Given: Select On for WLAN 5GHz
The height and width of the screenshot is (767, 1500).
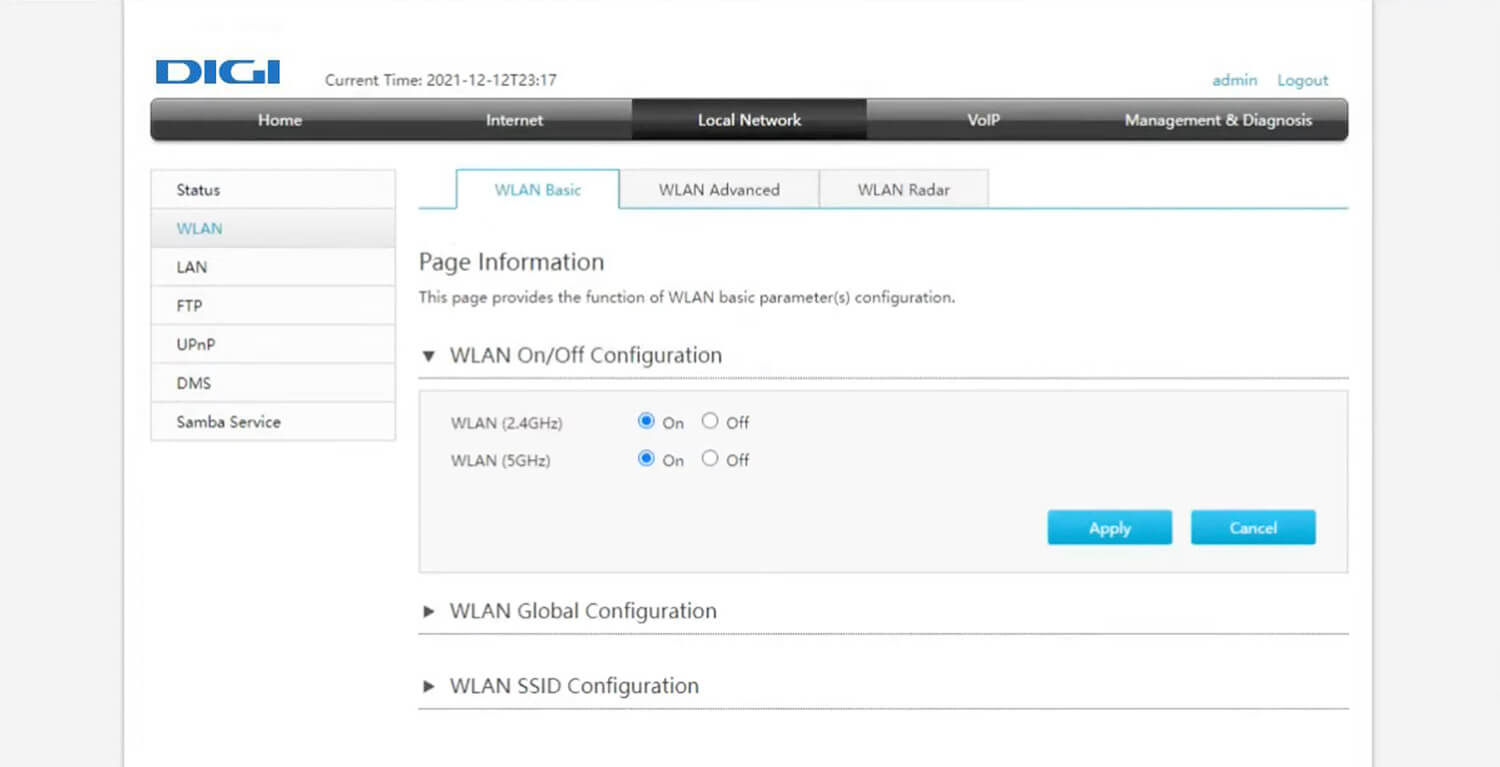Looking at the screenshot, I should click(646, 459).
